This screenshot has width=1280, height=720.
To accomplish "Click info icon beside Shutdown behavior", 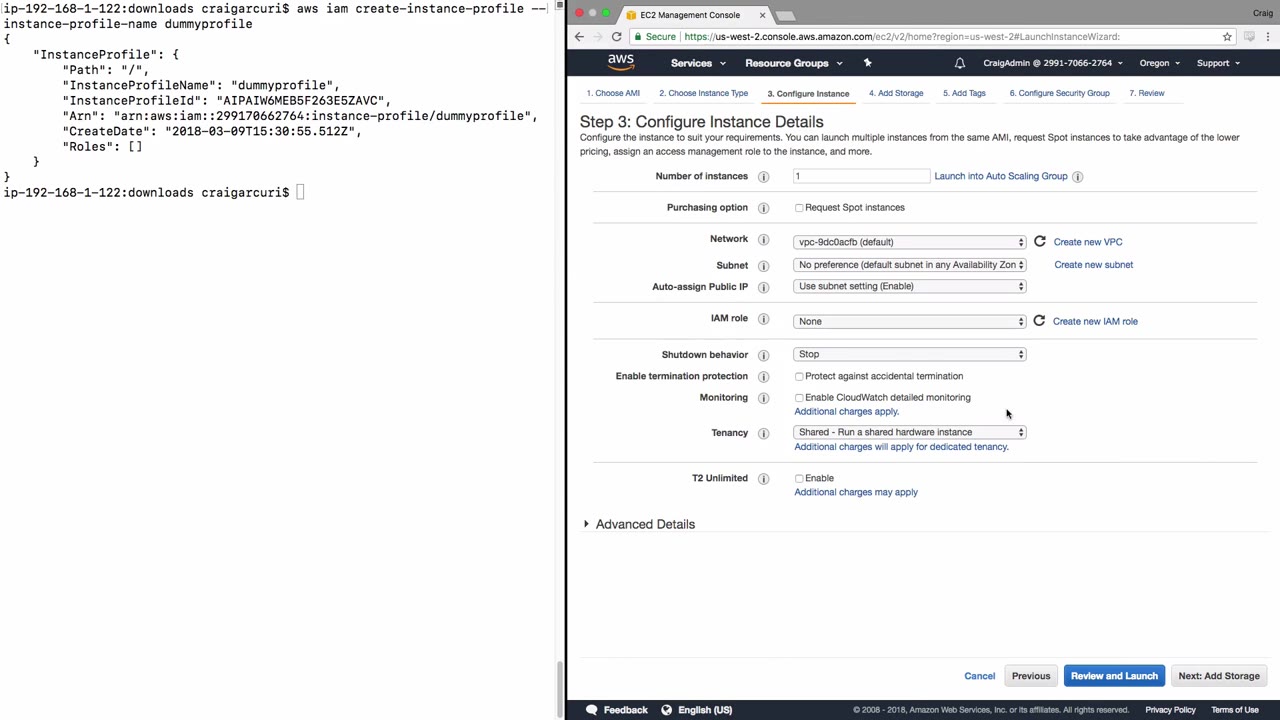I will (x=763, y=355).
